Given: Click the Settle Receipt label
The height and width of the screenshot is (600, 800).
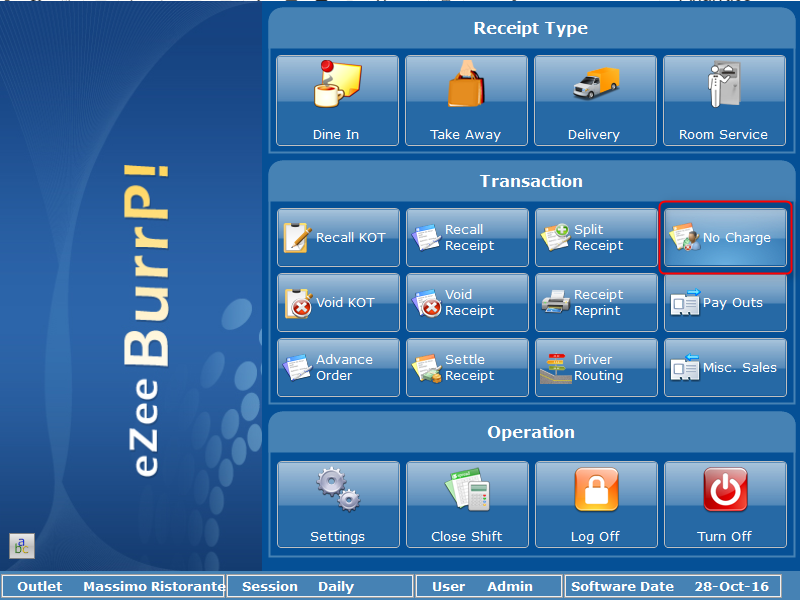Looking at the screenshot, I should [469, 367].
